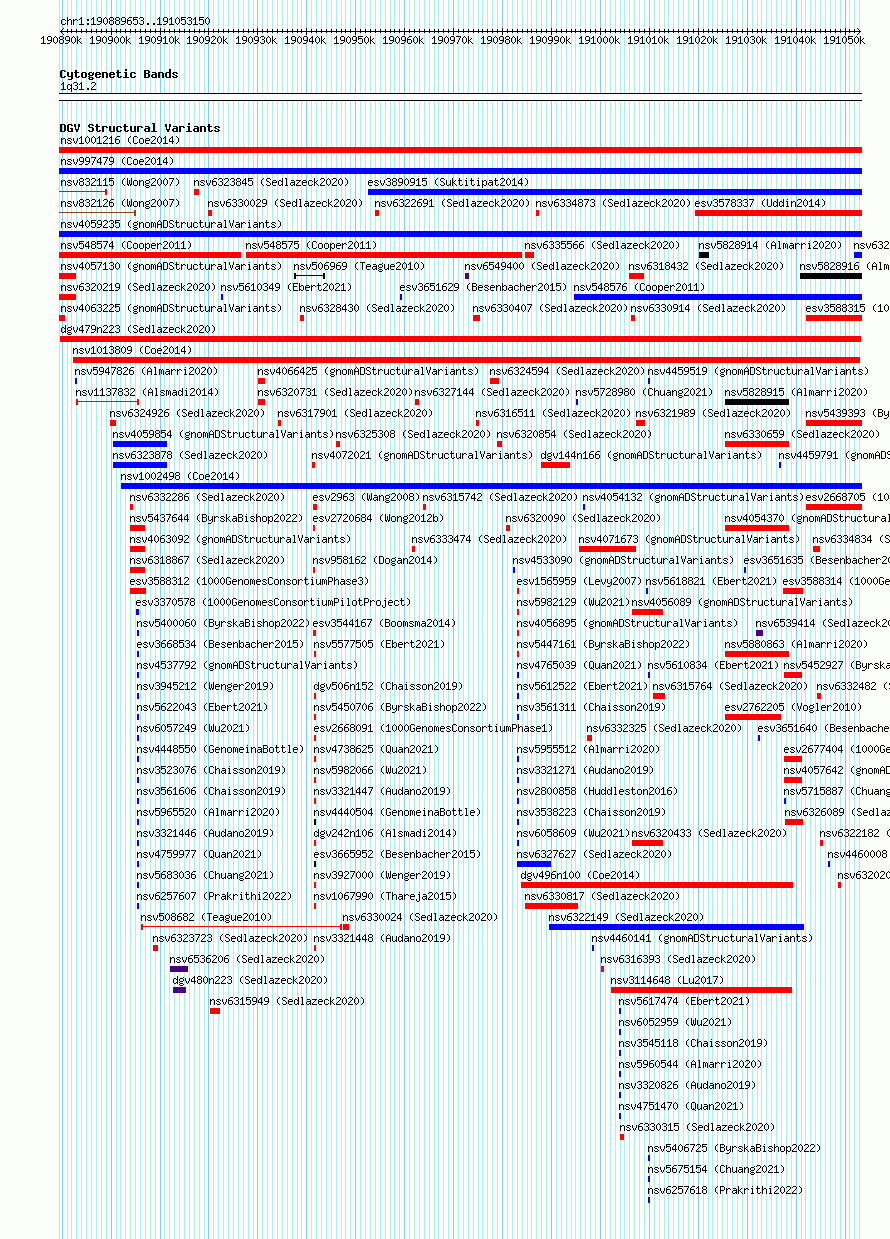Select nsv4460141 (gnomADStructuralVariants) label
This screenshot has height=1239, width=890.
coord(702,938)
